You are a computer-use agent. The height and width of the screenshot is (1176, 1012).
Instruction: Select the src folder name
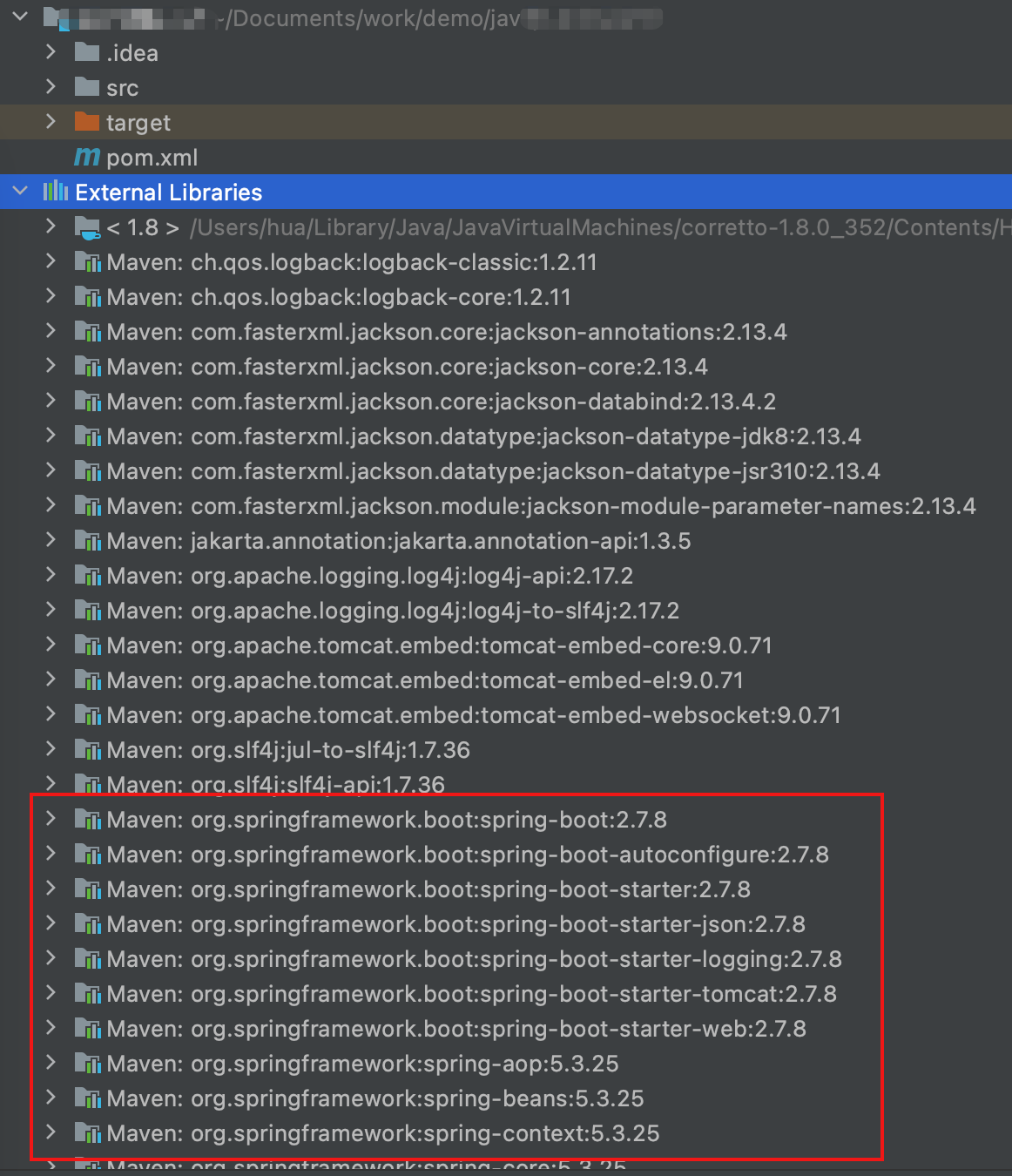click(123, 88)
